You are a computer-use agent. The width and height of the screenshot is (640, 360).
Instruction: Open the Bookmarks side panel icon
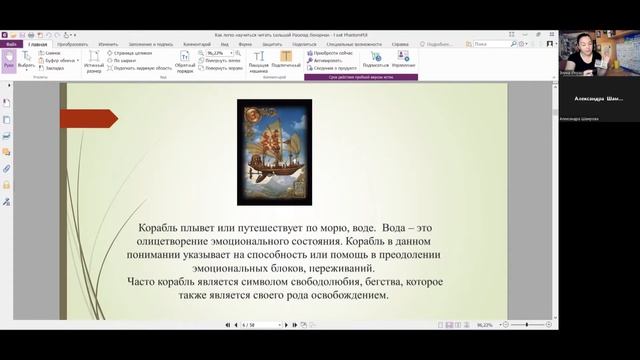click(7, 103)
